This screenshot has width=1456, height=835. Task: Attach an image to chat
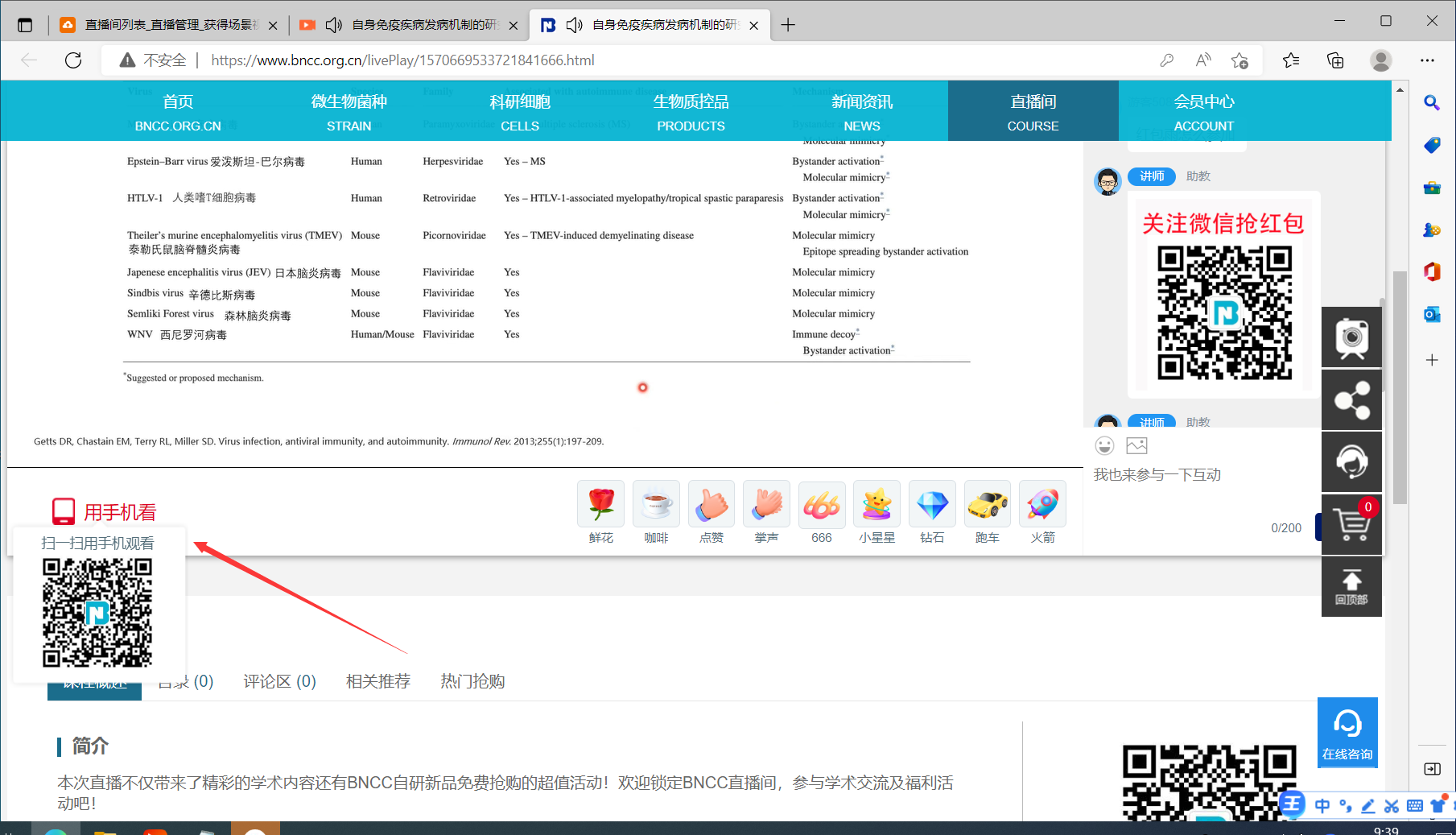1136,445
